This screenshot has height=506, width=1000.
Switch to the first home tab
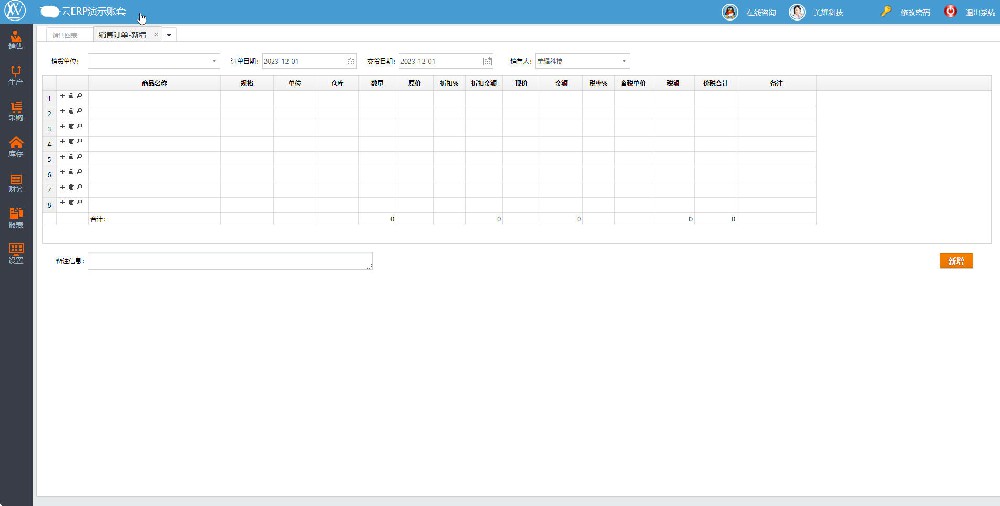(x=66, y=35)
